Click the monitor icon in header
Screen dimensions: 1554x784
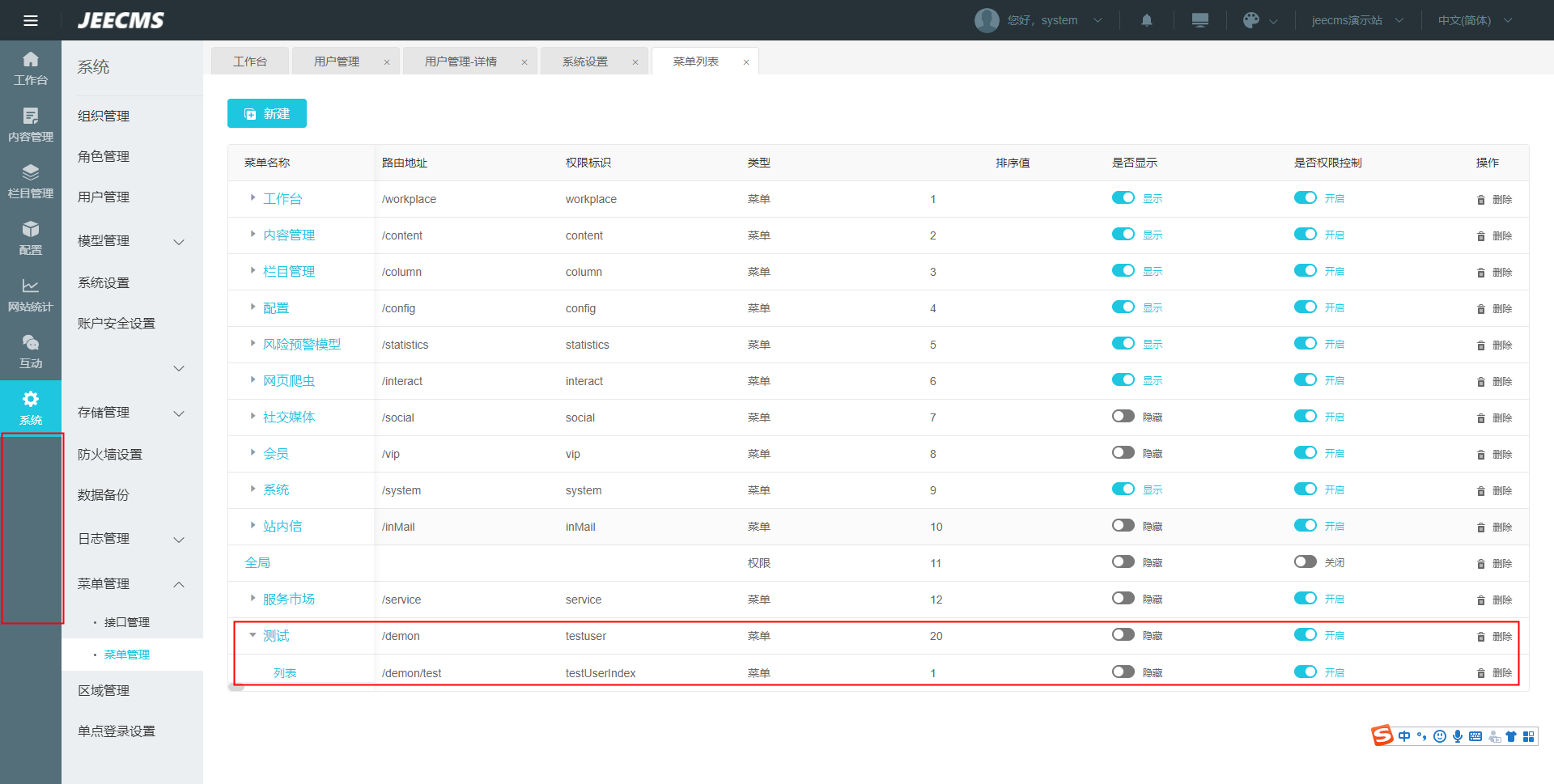(x=1199, y=20)
